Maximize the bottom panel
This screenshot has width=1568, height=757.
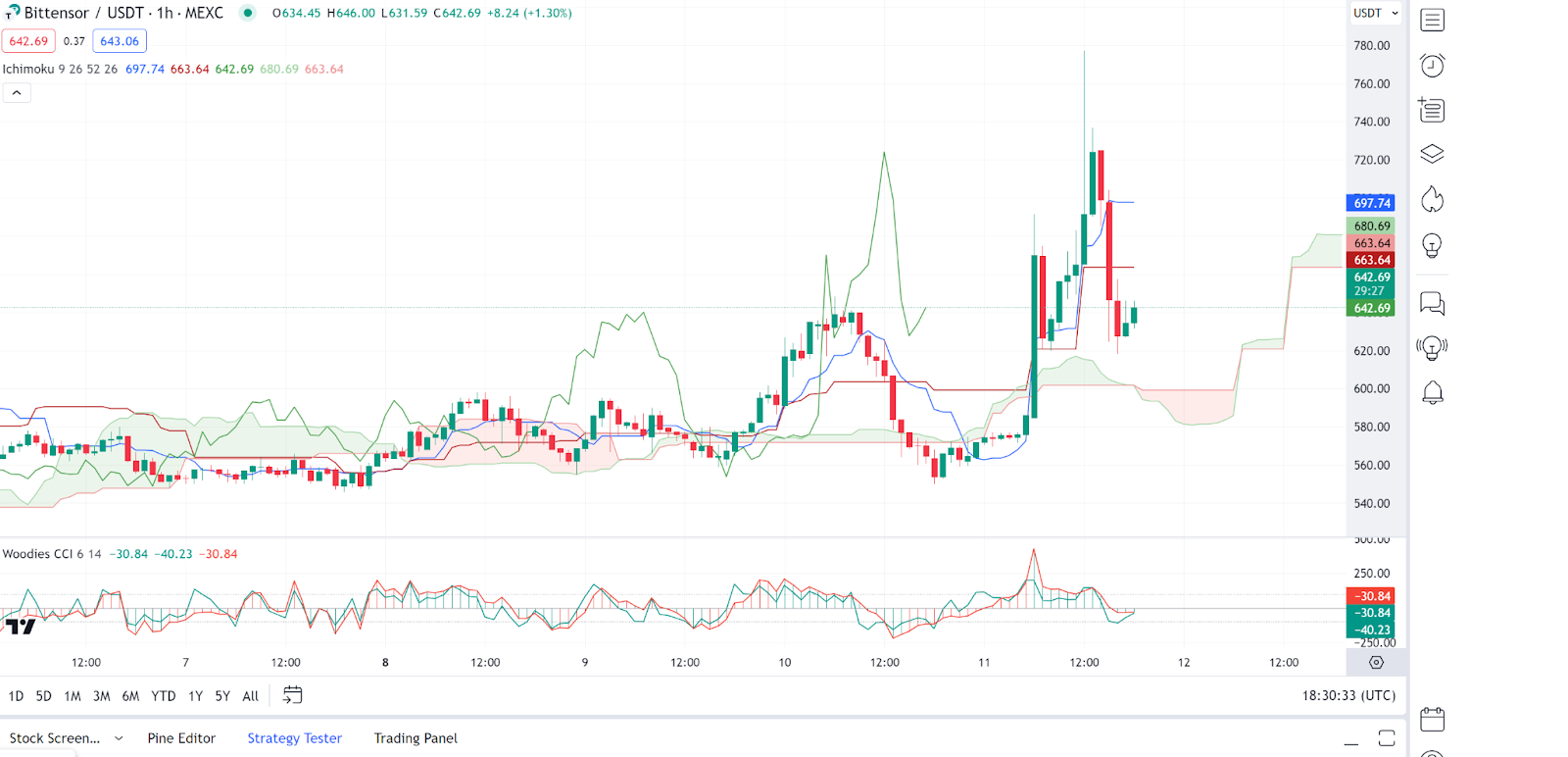coord(1386,738)
